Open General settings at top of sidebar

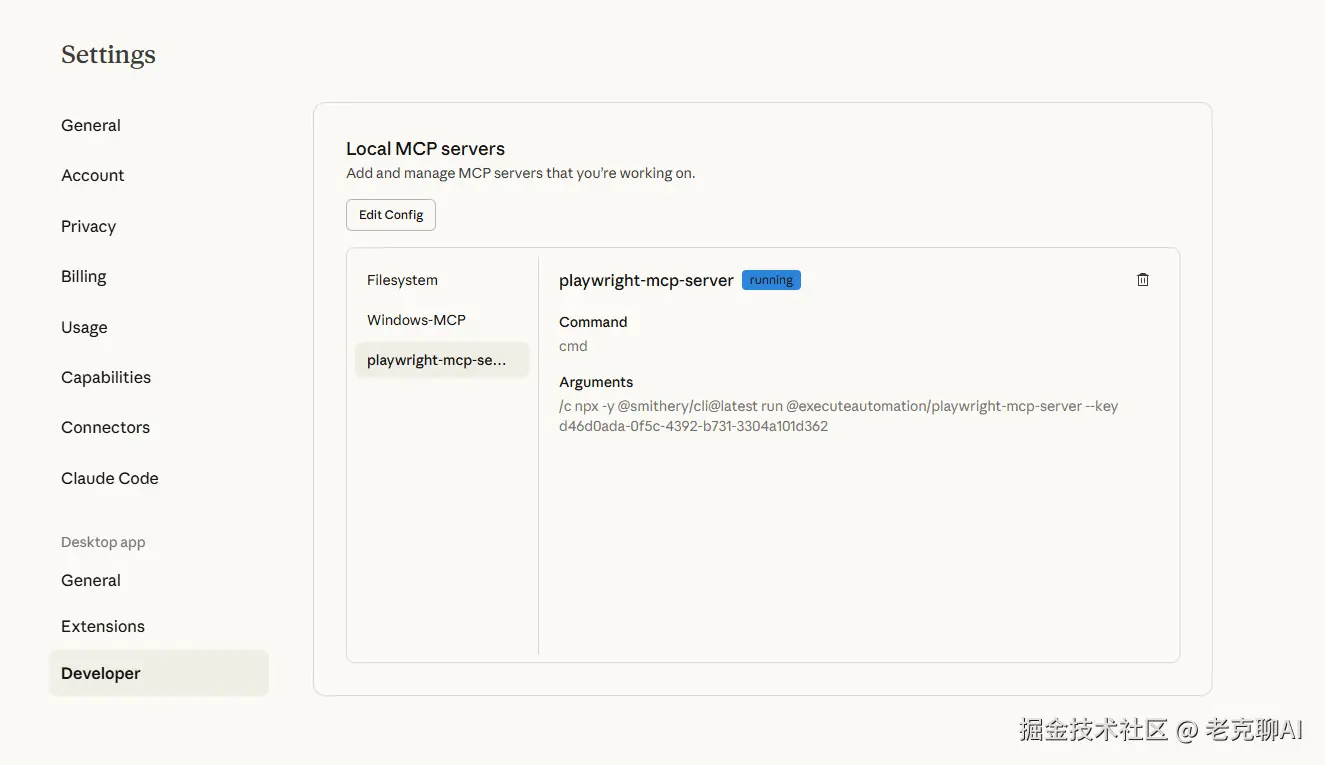click(91, 125)
